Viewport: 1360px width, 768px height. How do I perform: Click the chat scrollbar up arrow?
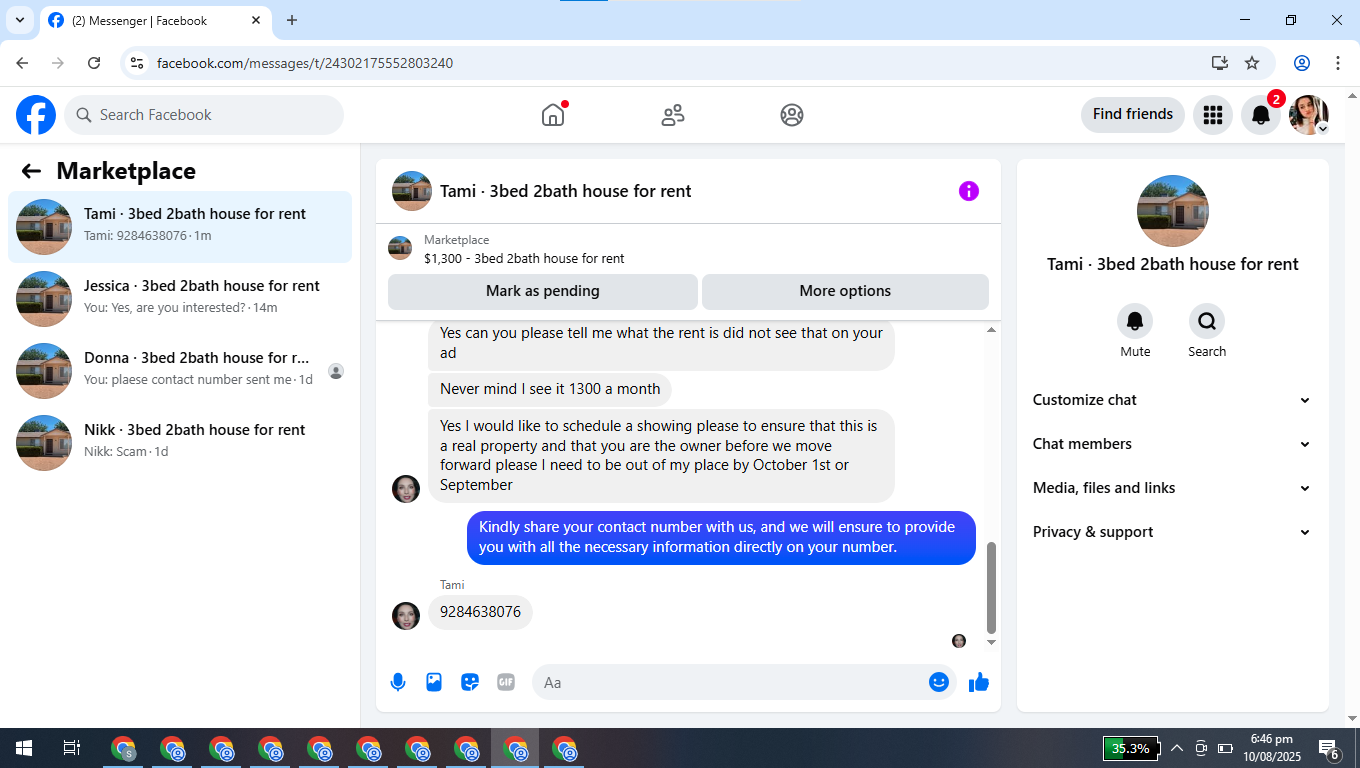[x=992, y=329]
